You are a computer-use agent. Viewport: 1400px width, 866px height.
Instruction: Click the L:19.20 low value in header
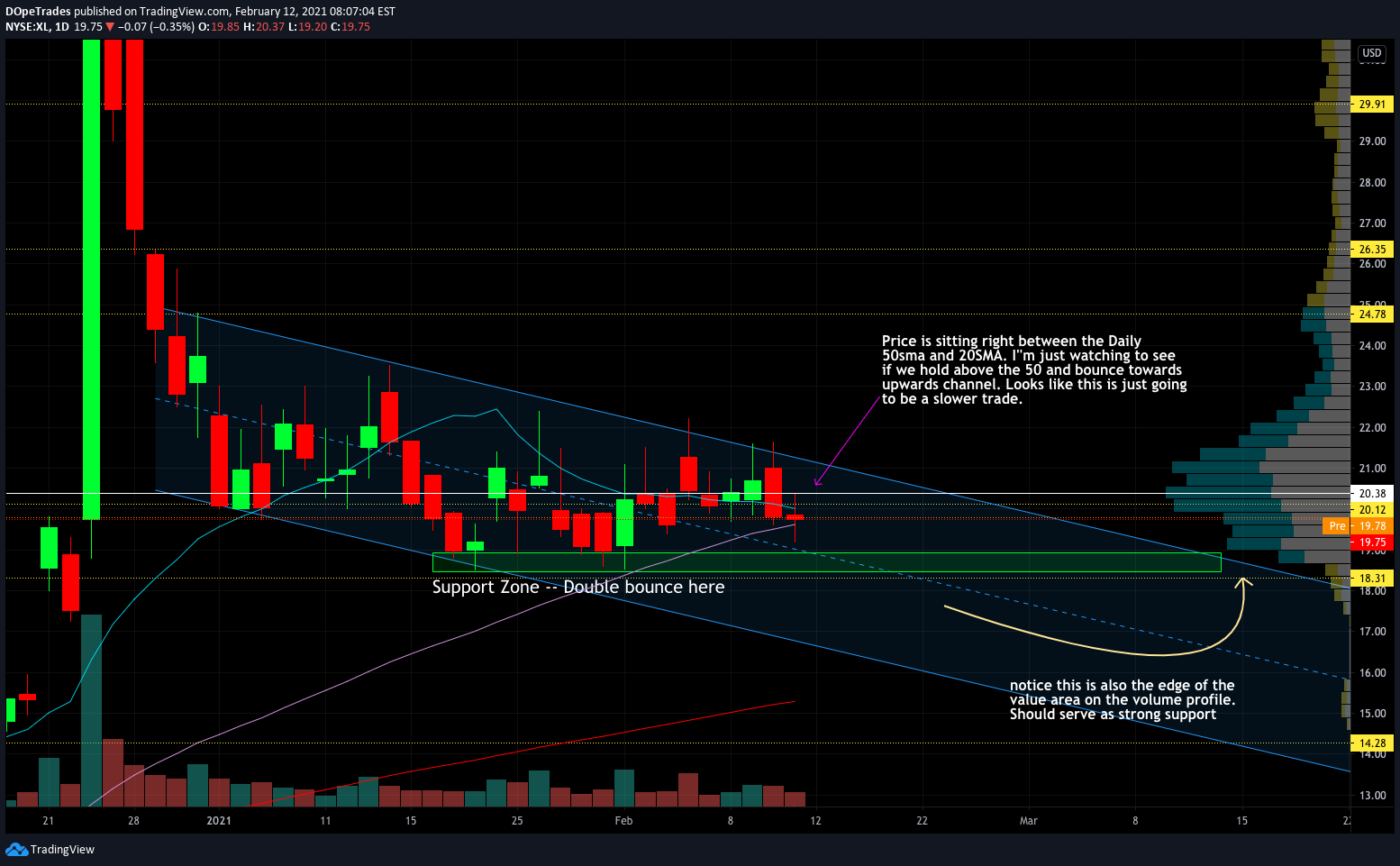(307, 27)
